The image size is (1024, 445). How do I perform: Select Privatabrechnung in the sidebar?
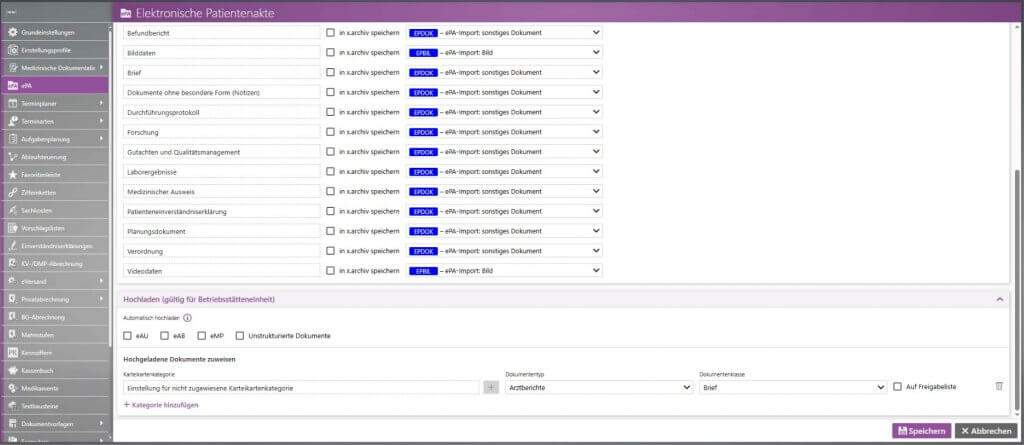[55, 298]
